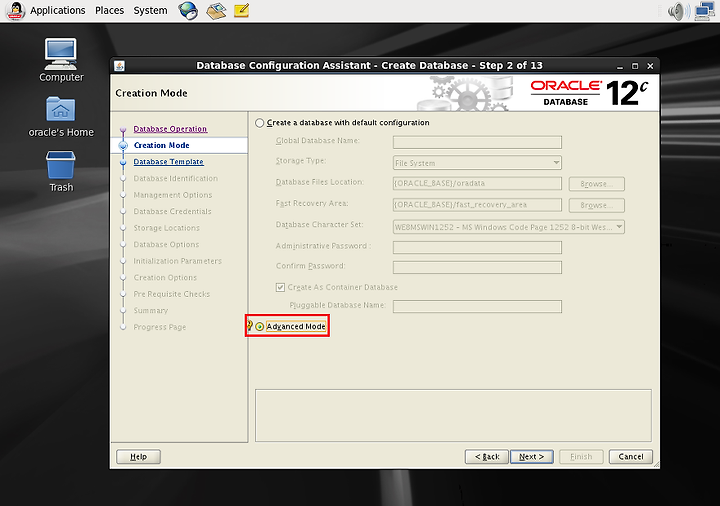
Task: Click the Database Credentials step
Action: click(x=172, y=211)
